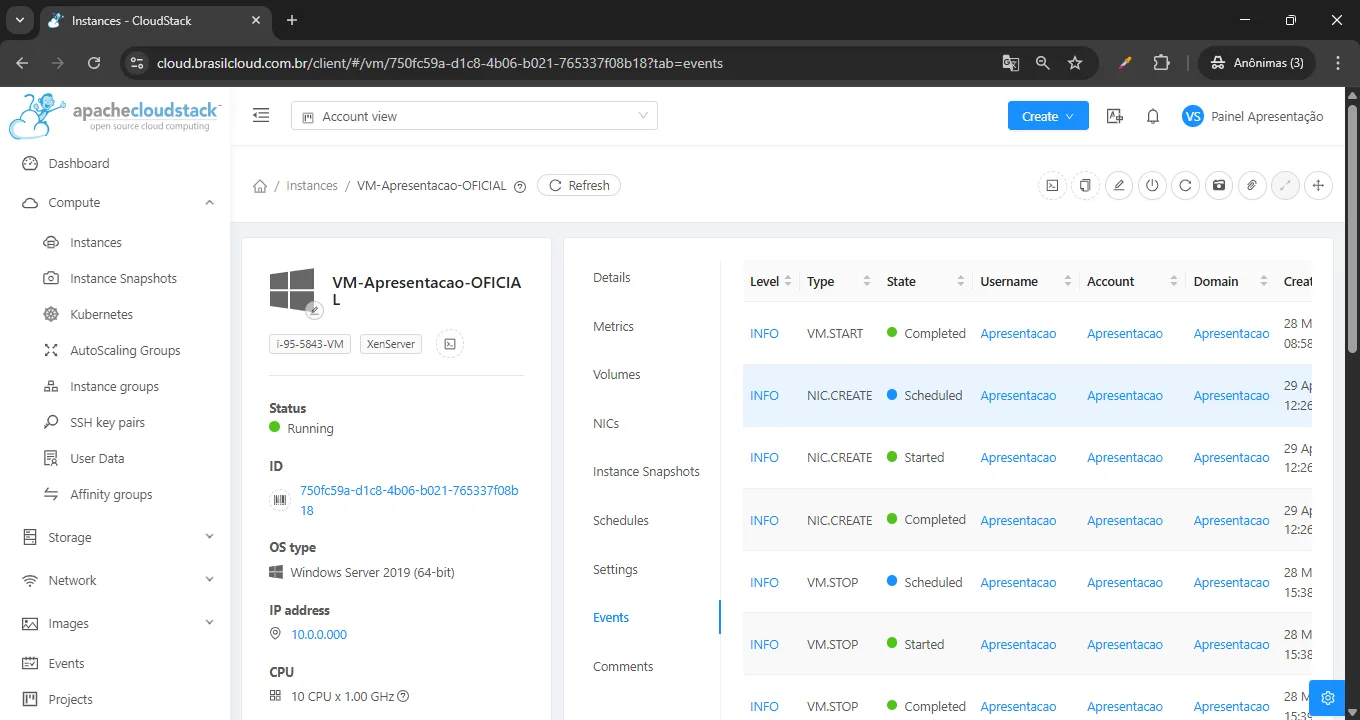Open a new browser tab
The width and height of the screenshot is (1360, 720).
(x=292, y=20)
